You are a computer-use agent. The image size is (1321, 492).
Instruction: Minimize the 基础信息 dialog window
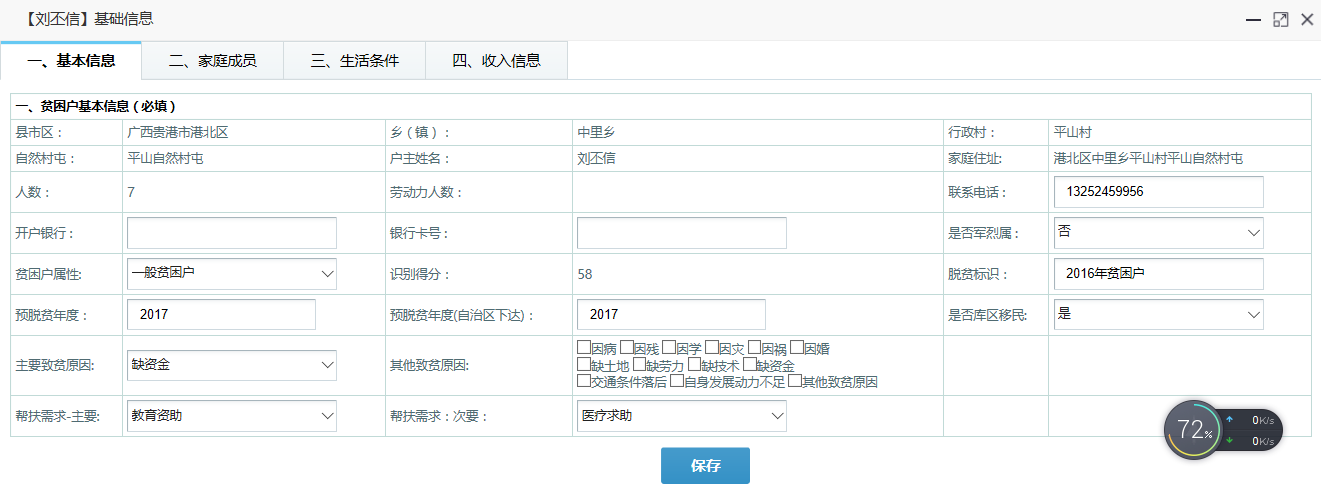[1252, 19]
